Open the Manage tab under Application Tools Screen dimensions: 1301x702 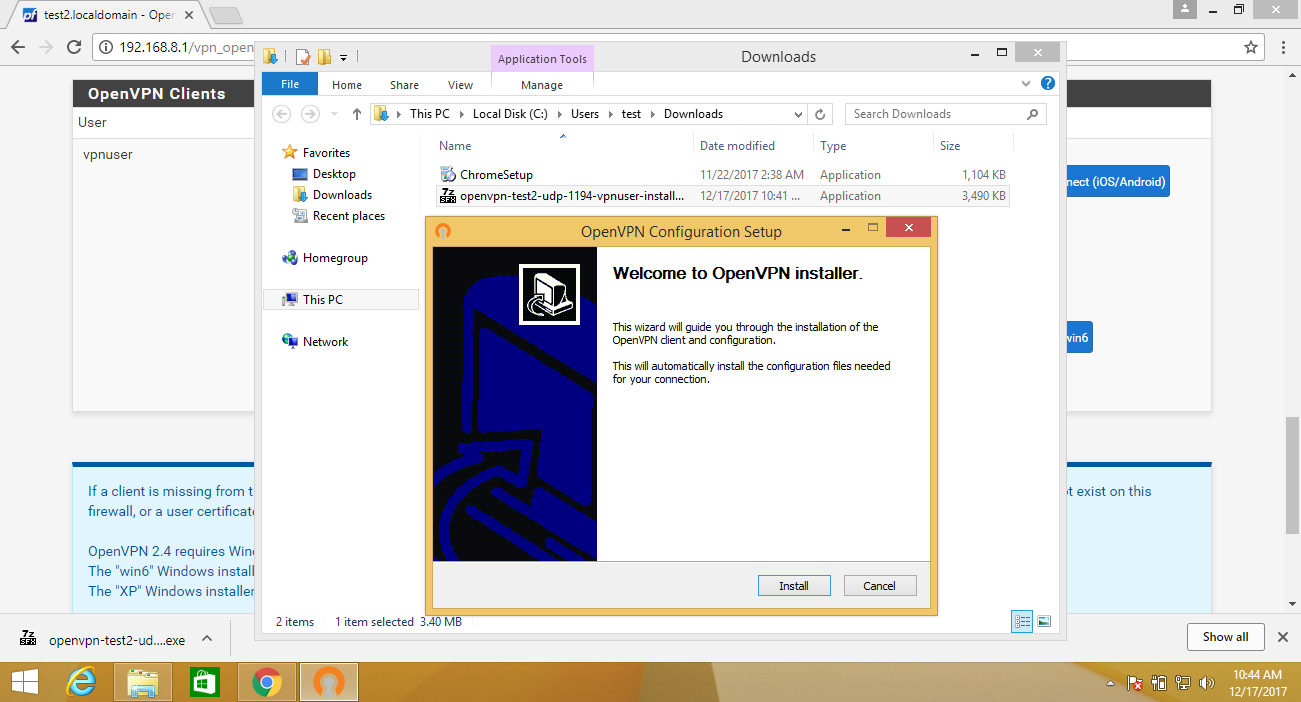[542, 85]
